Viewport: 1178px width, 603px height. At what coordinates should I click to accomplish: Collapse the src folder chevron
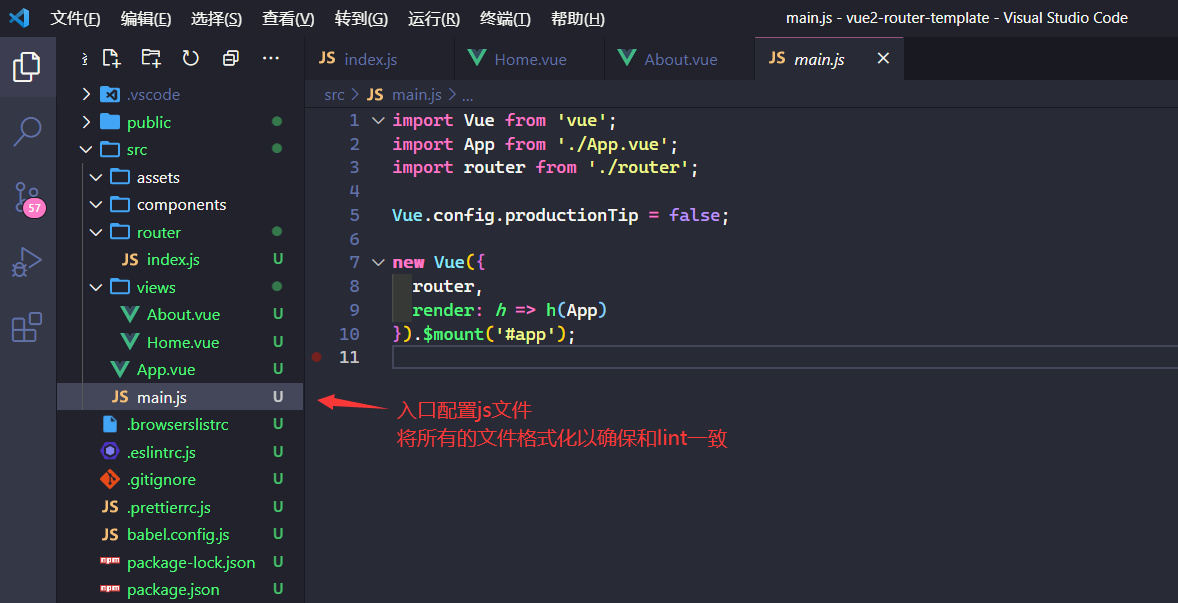tap(86, 149)
